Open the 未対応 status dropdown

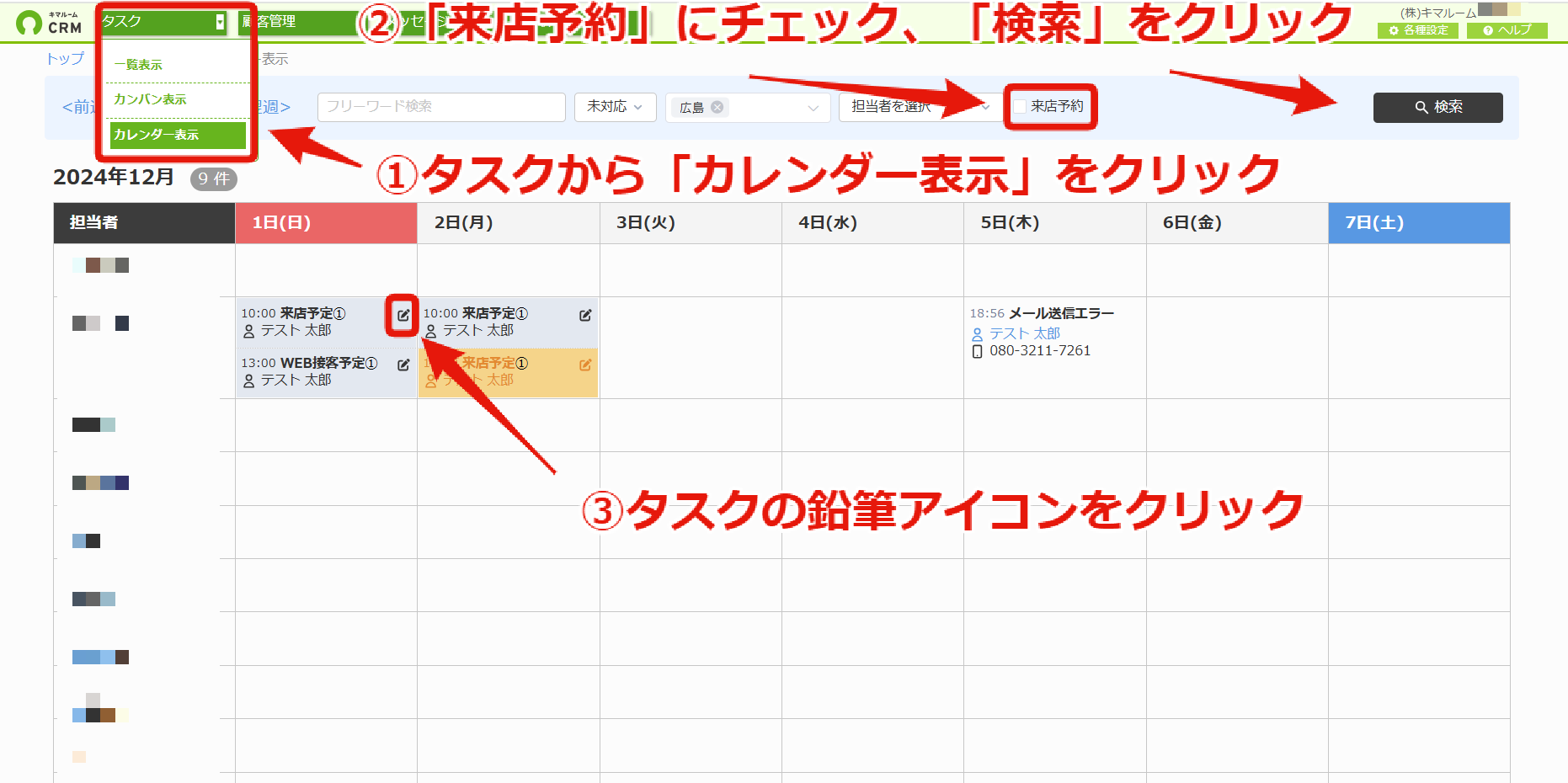616,107
